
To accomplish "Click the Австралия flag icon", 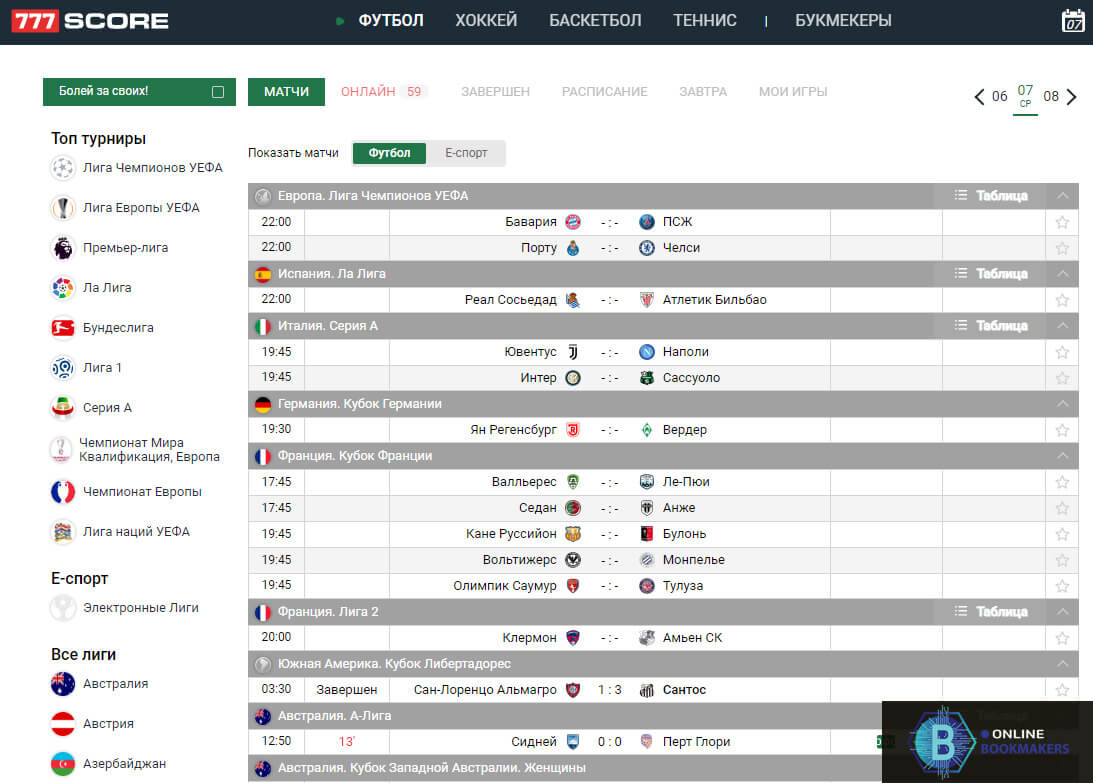I will tap(63, 683).
